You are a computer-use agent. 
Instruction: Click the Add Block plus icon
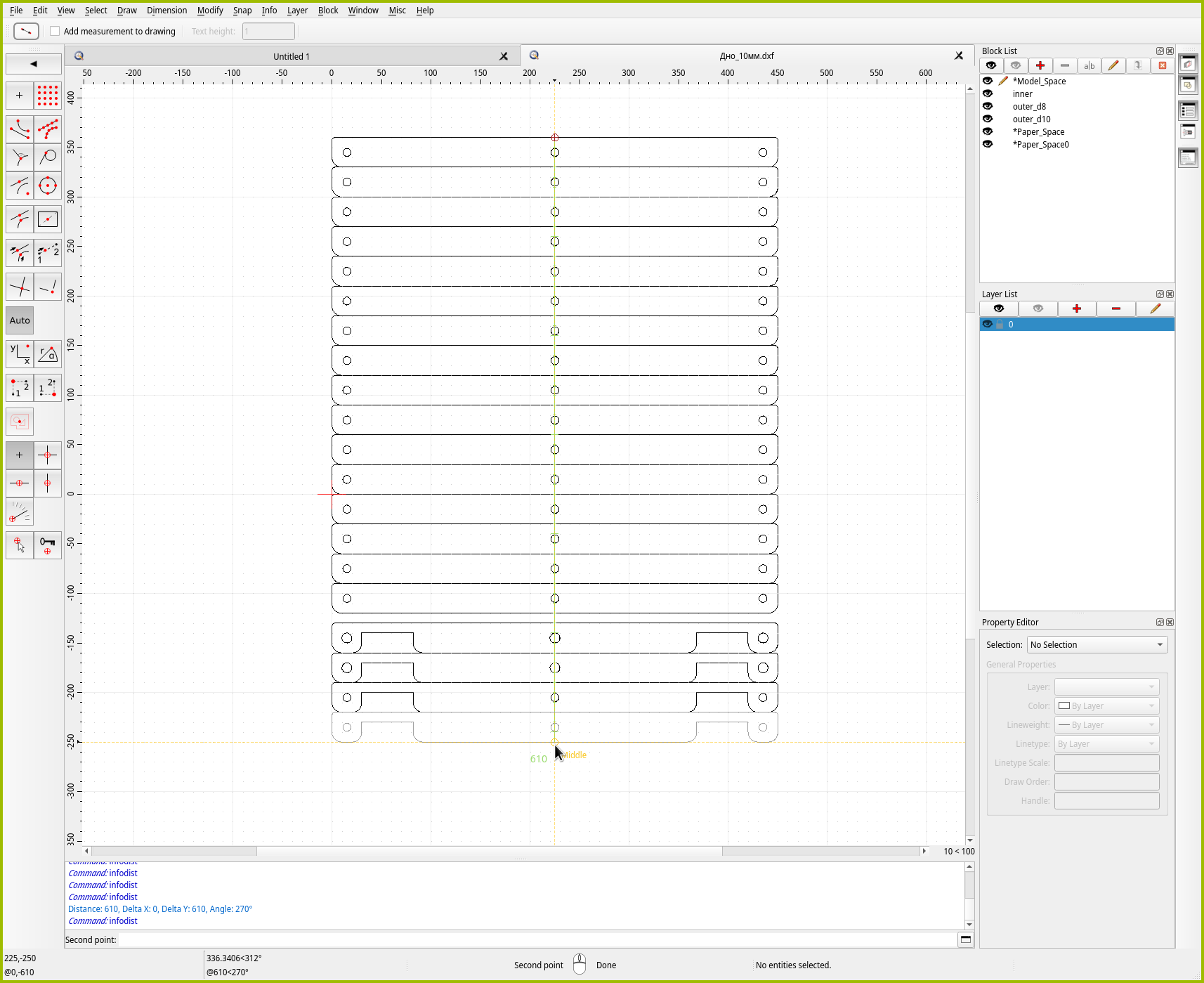[1040, 65]
